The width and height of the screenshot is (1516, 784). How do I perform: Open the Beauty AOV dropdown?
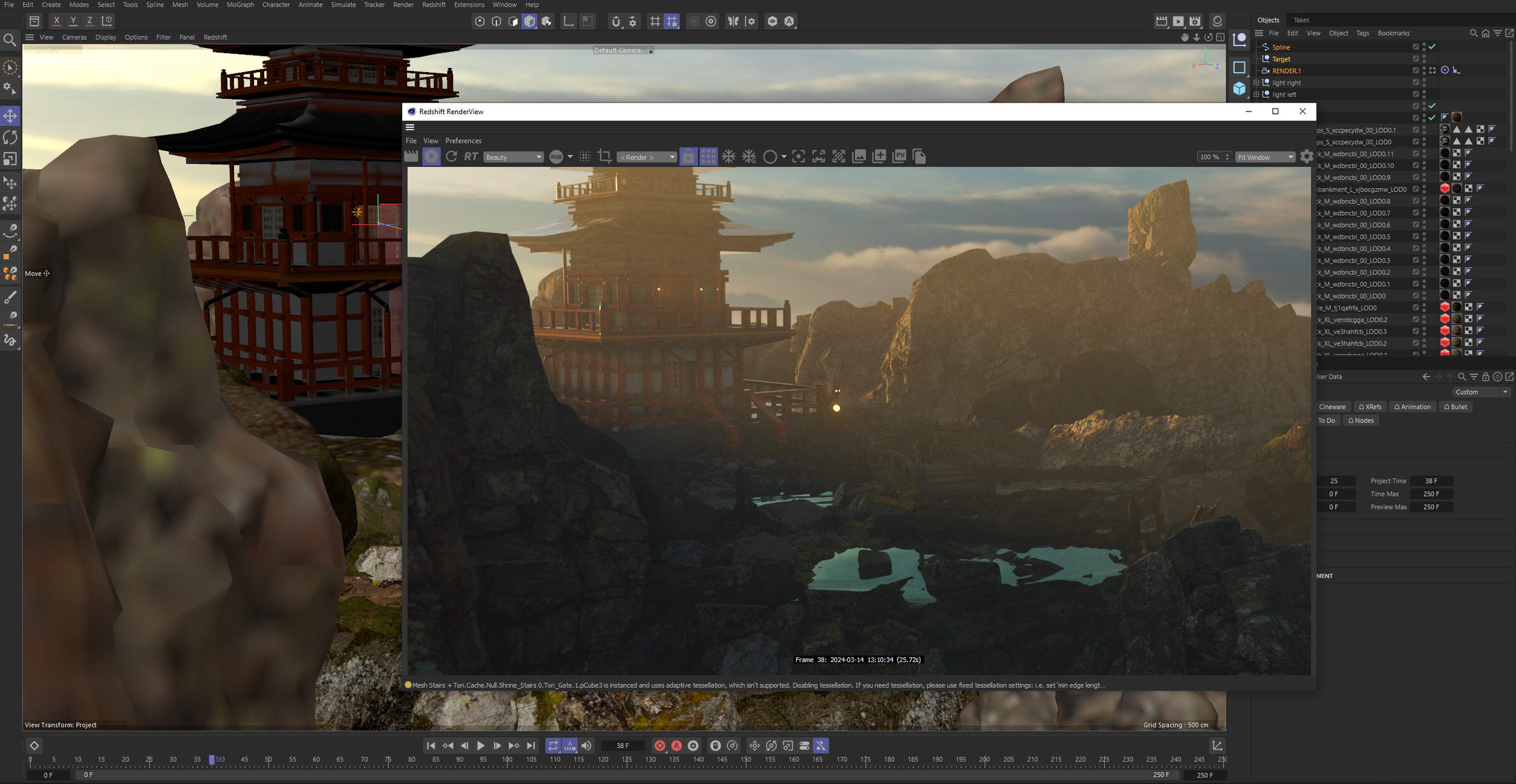513,157
